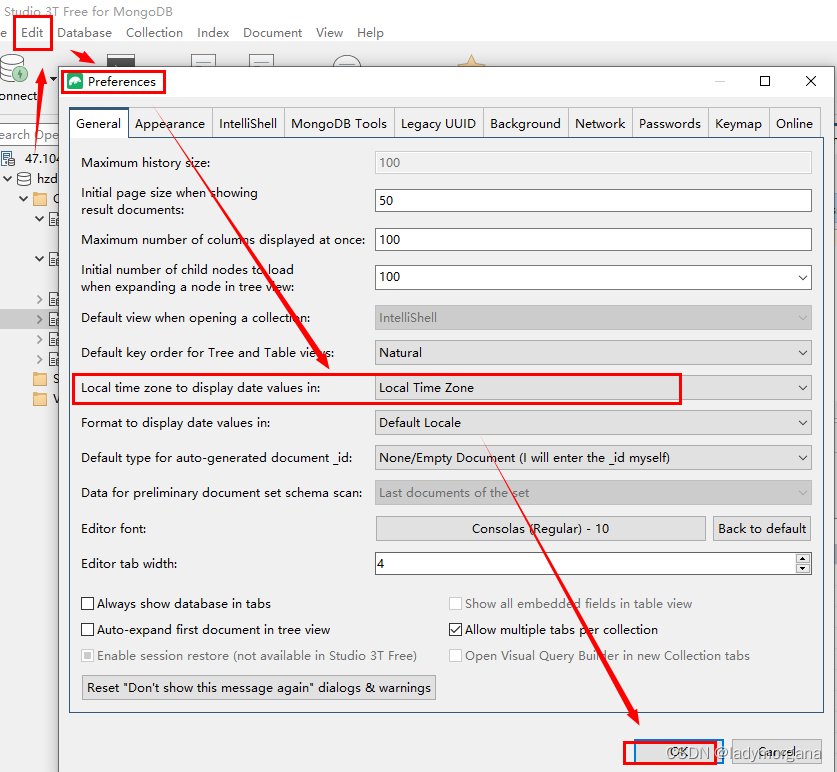This screenshot has width=837, height=772.
Task: Increase editor tab width with up arrow
Action: 803,558
